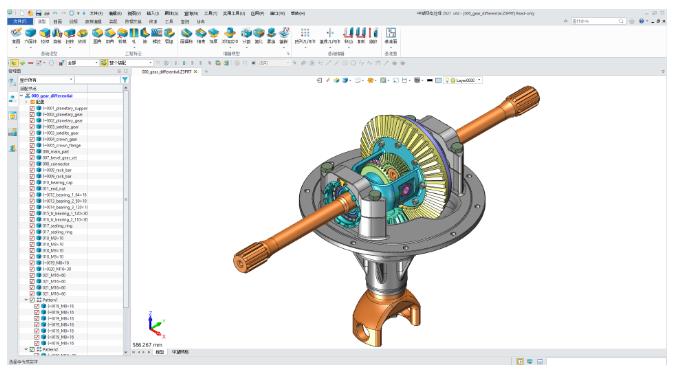The height and width of the screenshot is (374, 681).
Task: Click the blue help icon at top right
Action: 642,21
